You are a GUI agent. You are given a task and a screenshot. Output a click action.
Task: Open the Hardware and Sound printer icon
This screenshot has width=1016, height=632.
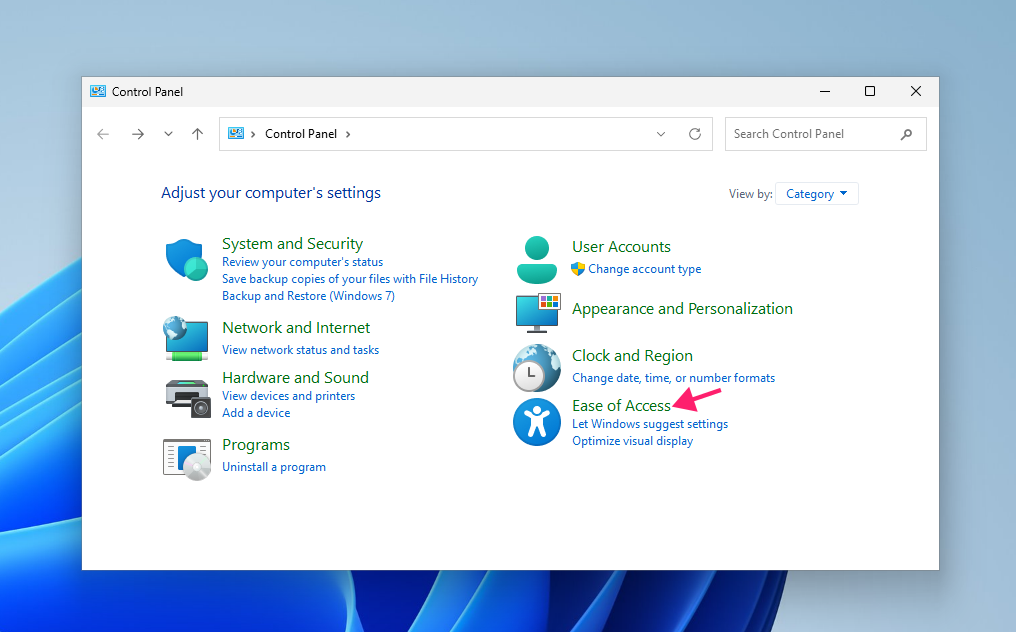click(188, 398)
